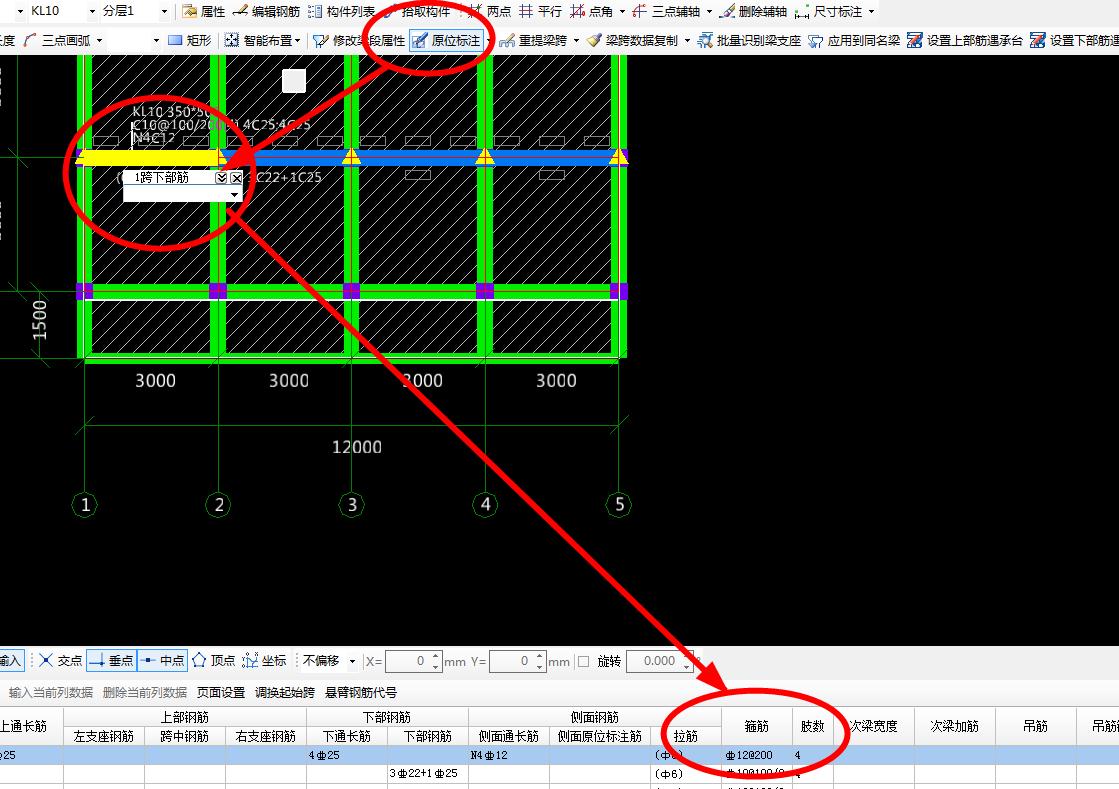
Task: Toggle the 顶点 vertex snap
Action: pos(213,661)
